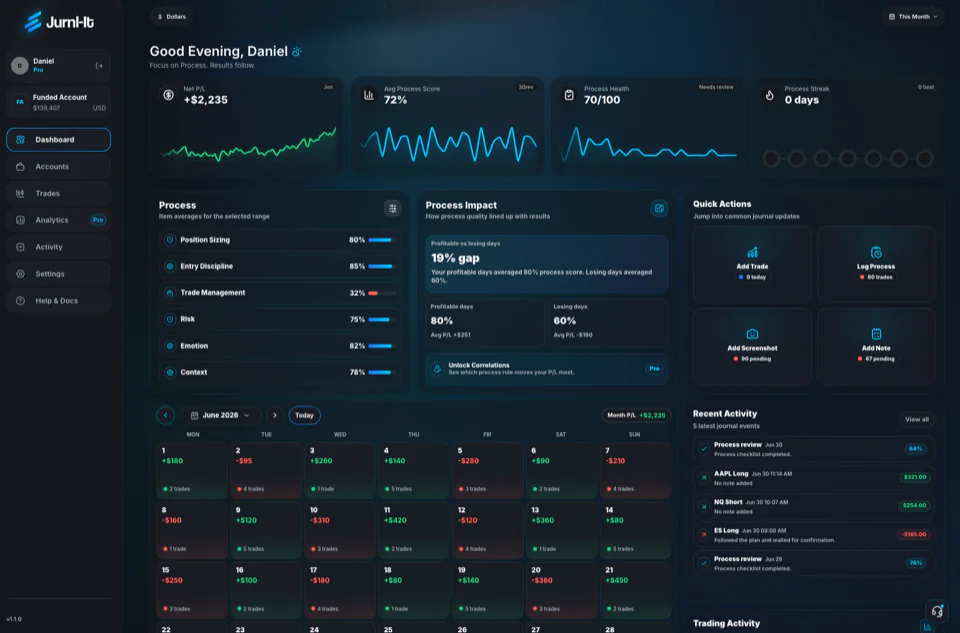Open the This Month range dropdown

pos(913,17)
